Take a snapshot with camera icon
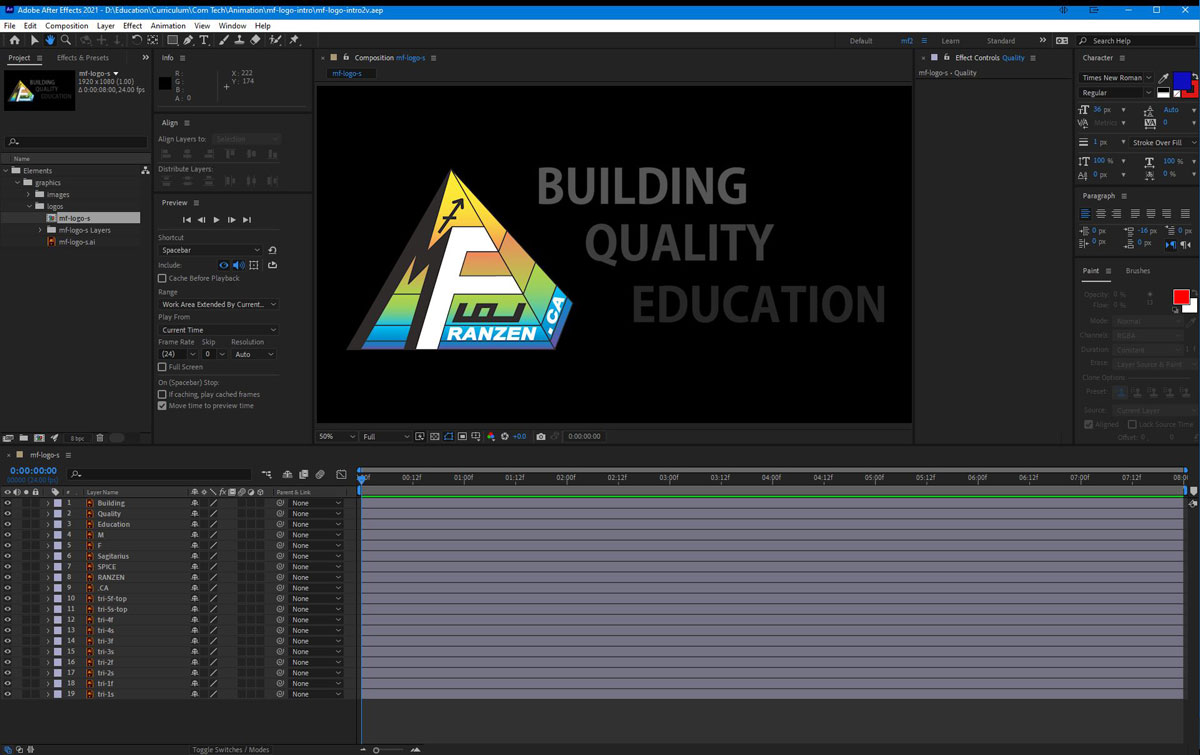 (x=541, y=437)
